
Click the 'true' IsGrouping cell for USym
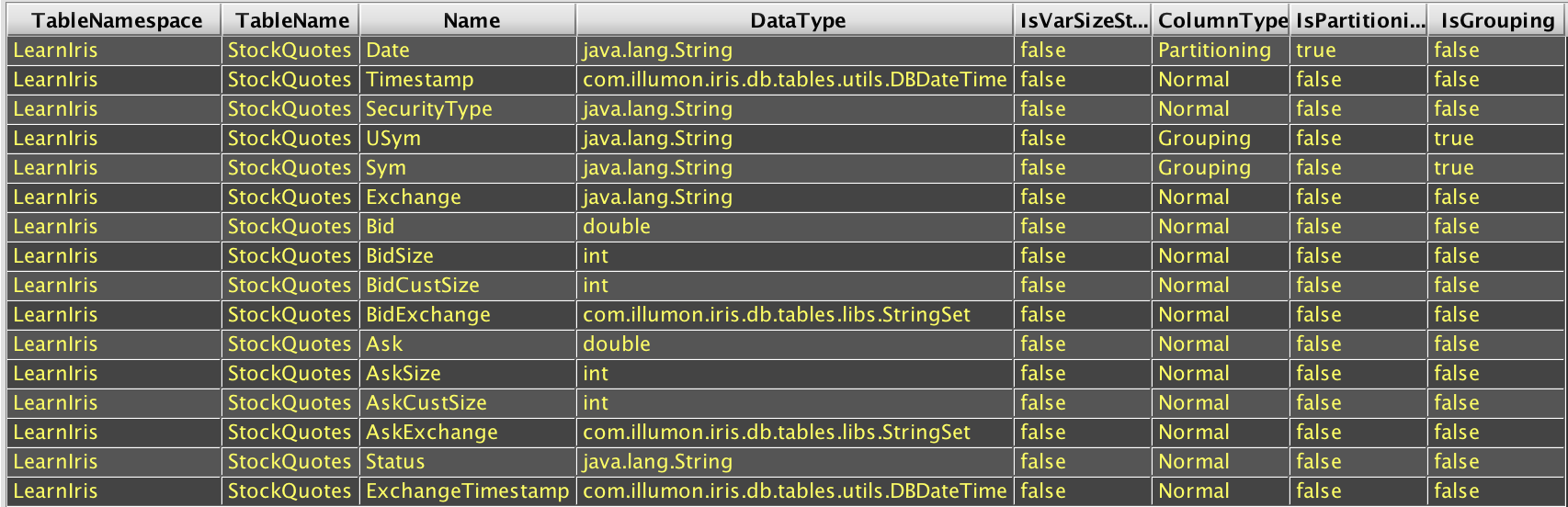[x=1453, y=139]
